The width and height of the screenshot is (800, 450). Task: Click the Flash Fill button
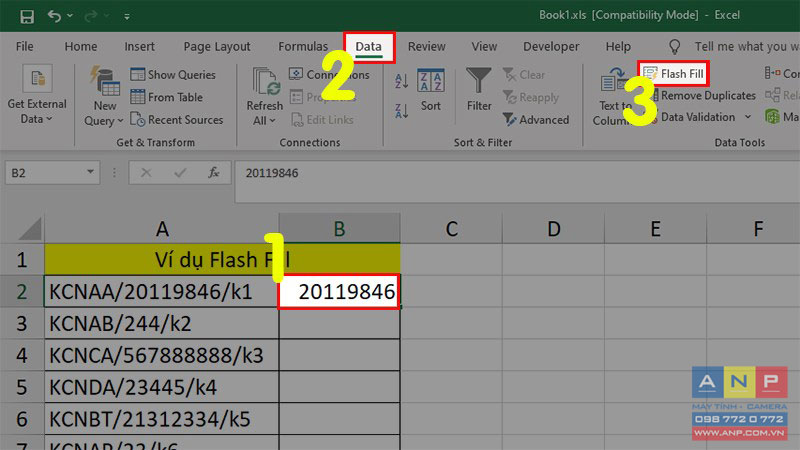(673, 74)
